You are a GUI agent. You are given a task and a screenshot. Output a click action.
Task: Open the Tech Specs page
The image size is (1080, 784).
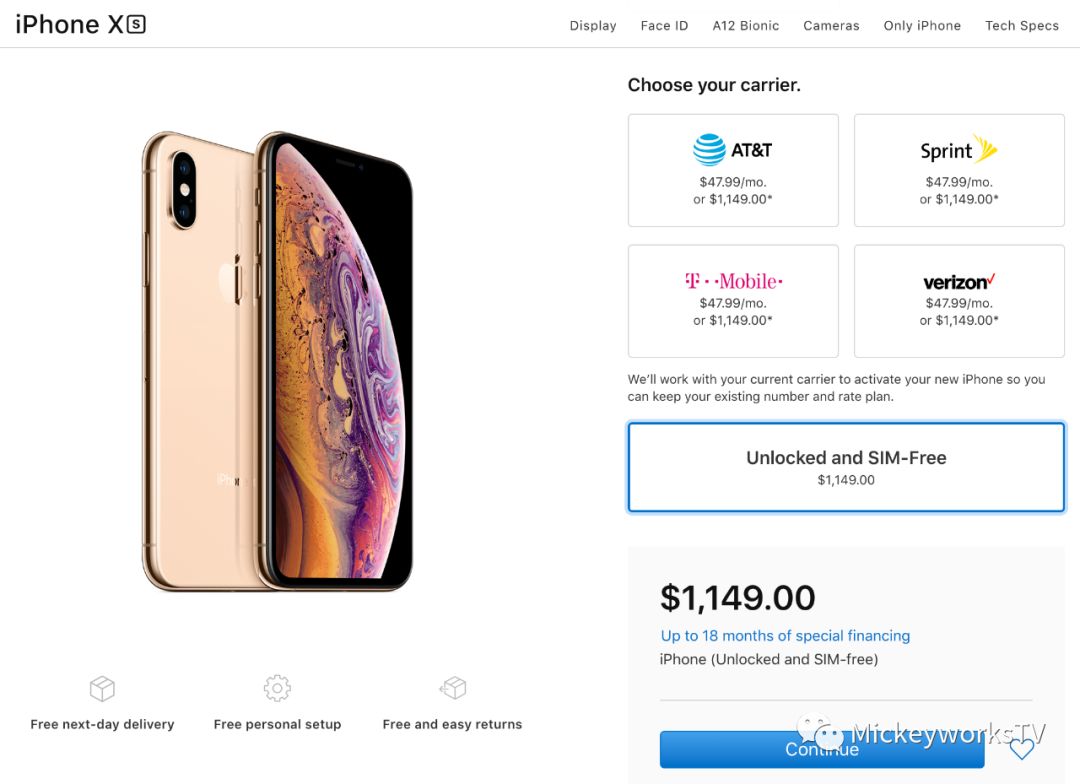(1021, 25)
